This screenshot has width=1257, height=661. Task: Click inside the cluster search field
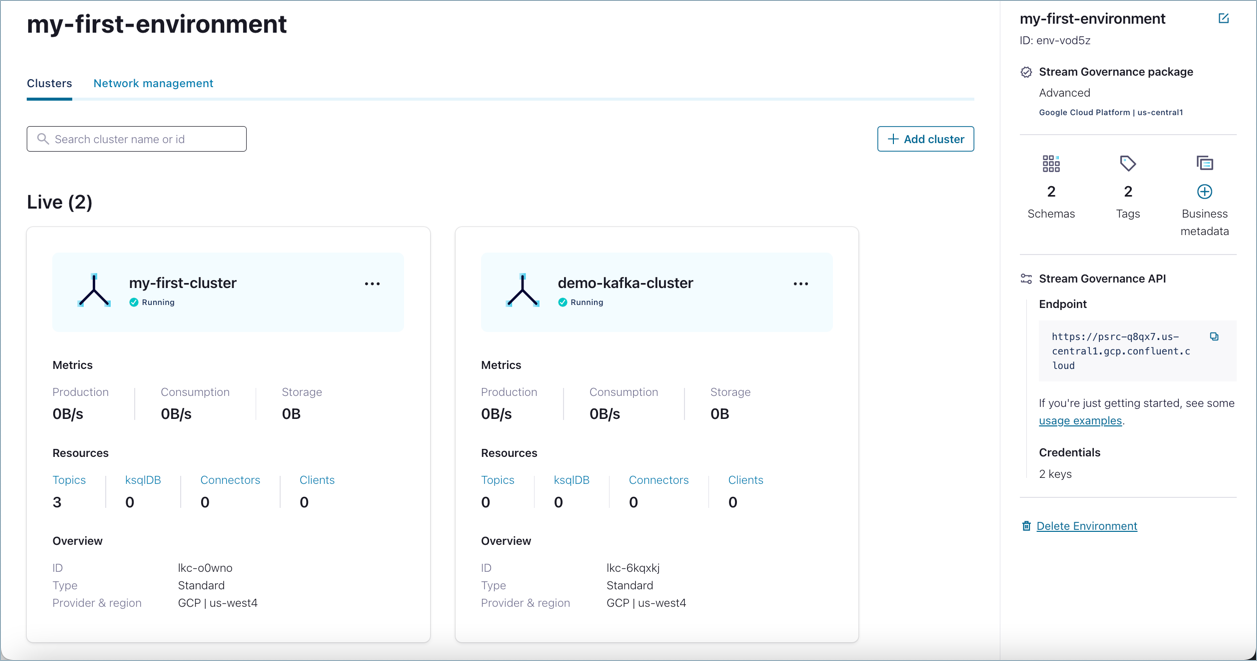(140, 138)
